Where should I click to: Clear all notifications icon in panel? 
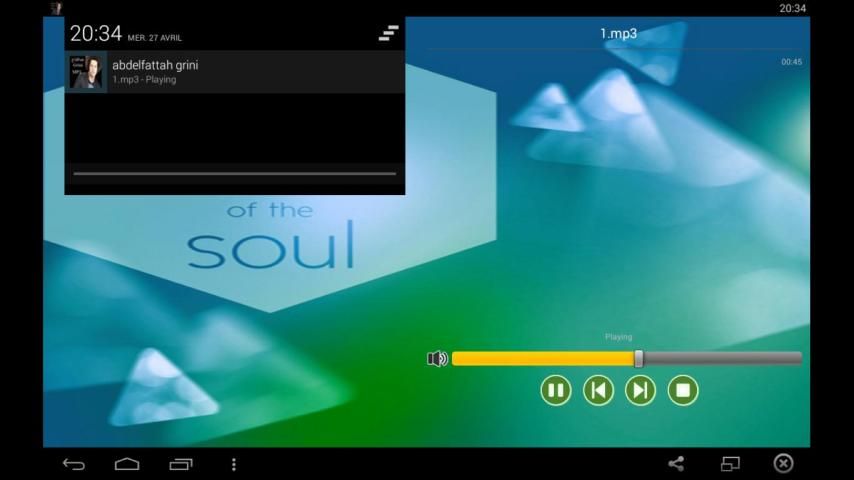coord(388,33)
